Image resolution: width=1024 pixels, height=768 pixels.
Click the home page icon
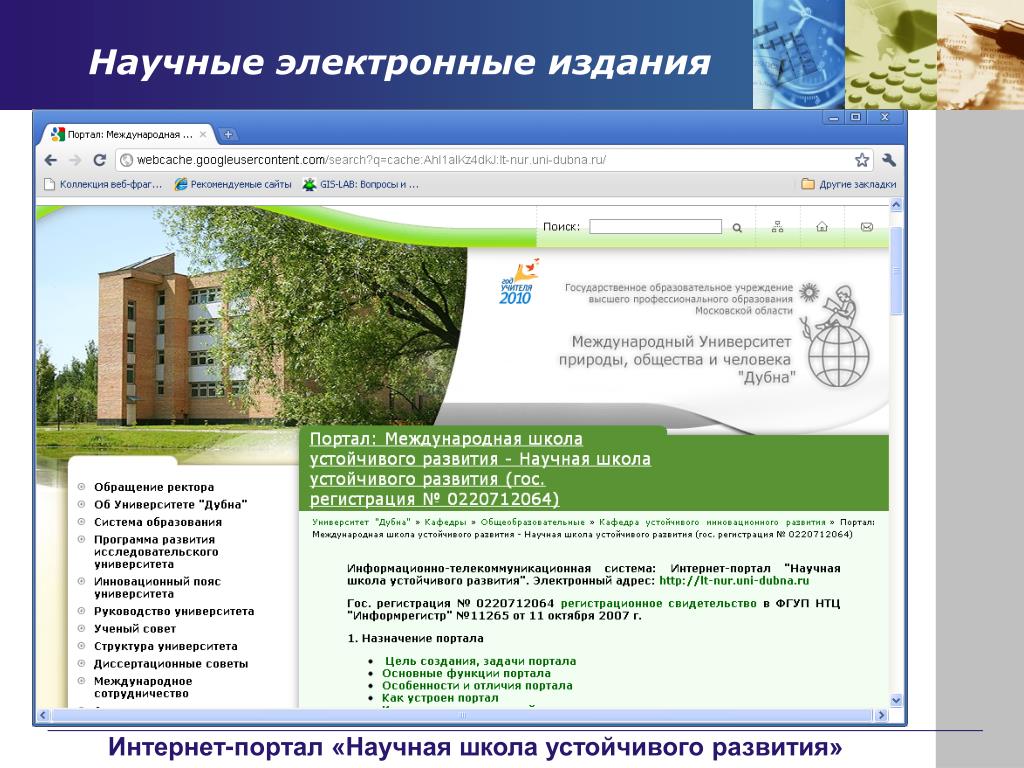coord(822,227)
